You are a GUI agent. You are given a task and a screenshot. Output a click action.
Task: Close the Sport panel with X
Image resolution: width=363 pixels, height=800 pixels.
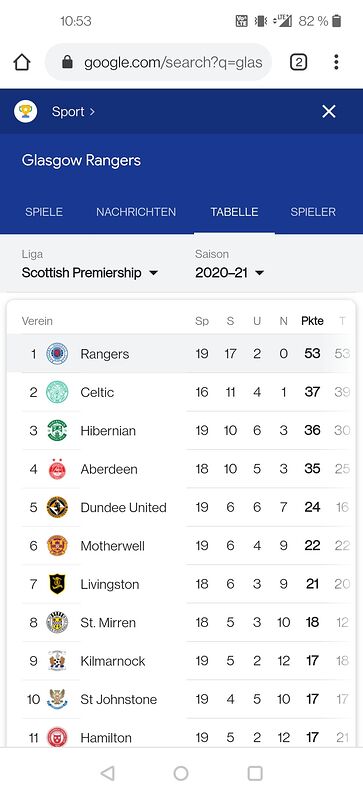click(329, 111)
